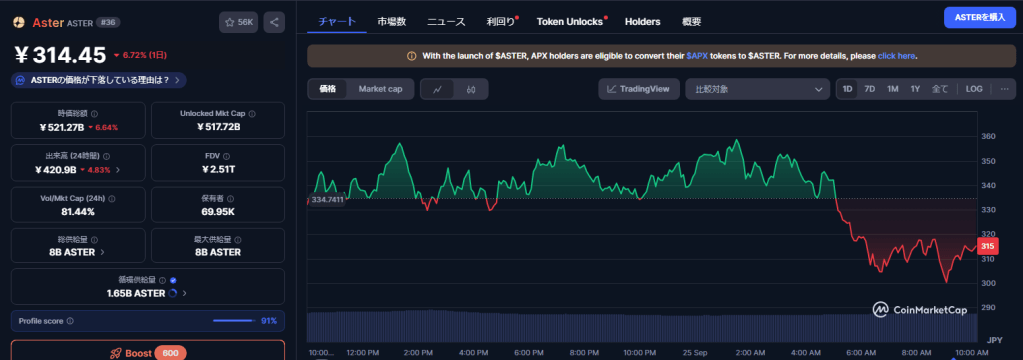This screenshot has height=360, width=1023.
Task: Click the #36 rank badge
Action: 108,22
